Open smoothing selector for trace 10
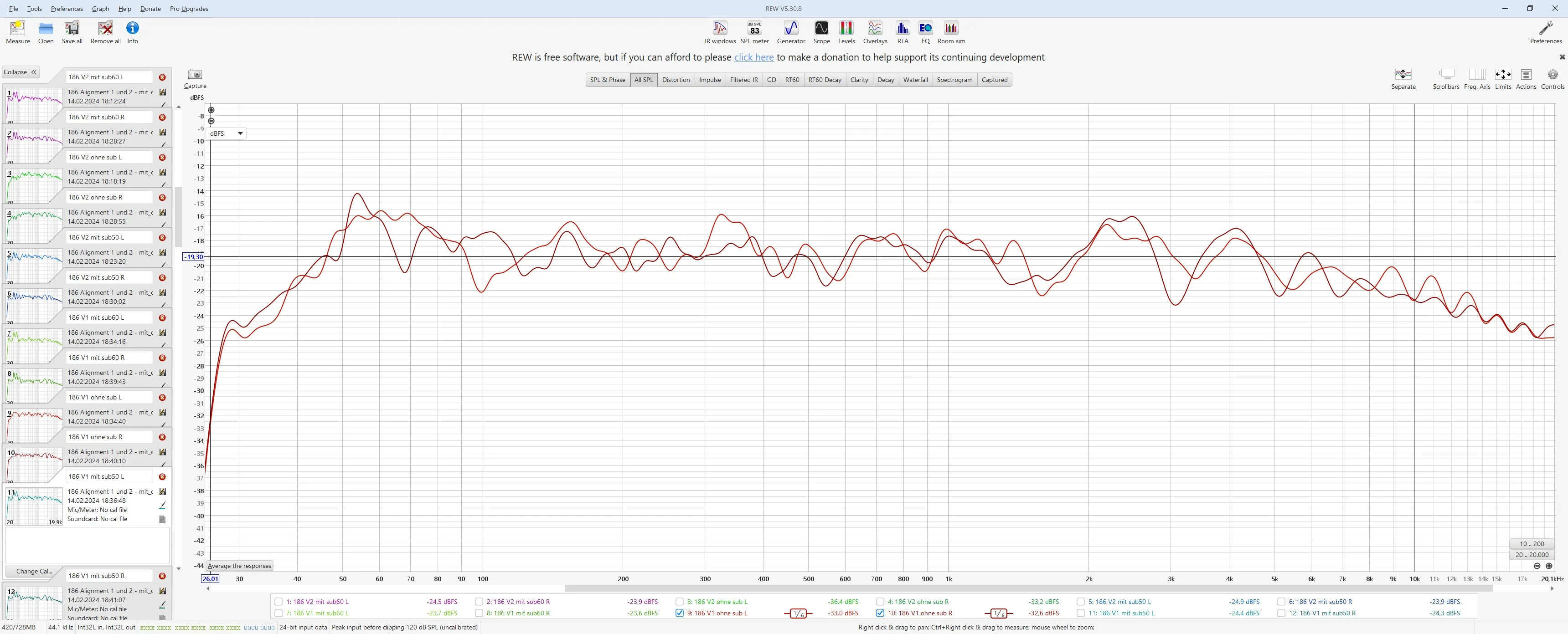This screenshot has height=634, width=1568. (x=998, y=614)
